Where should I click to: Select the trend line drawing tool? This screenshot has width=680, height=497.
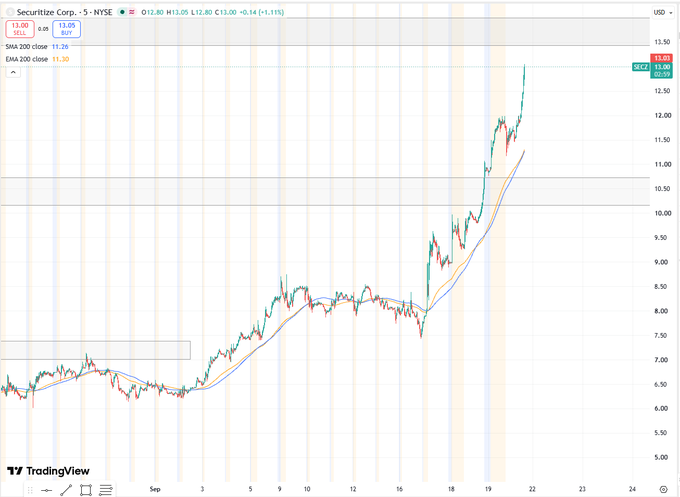pos(66,490)
